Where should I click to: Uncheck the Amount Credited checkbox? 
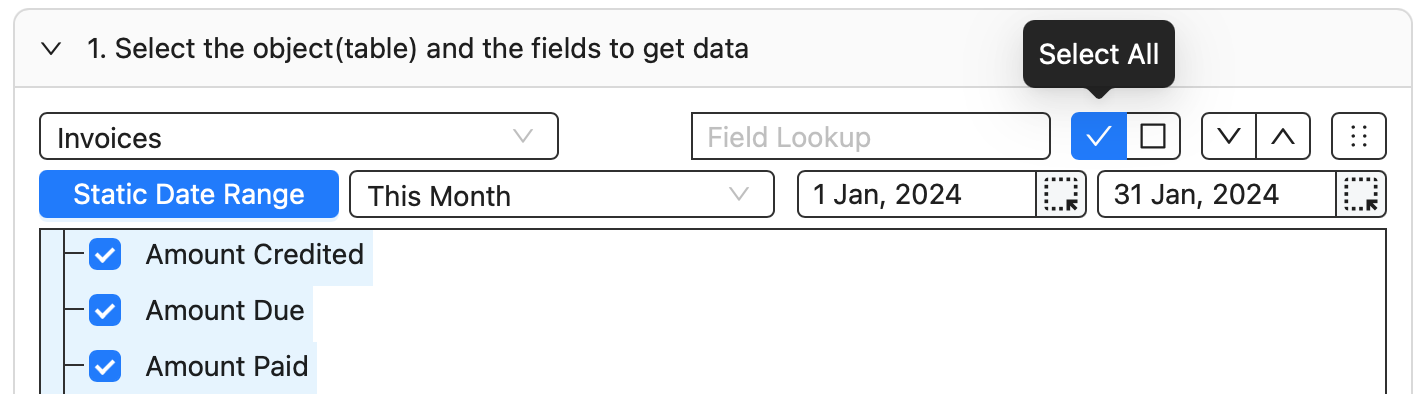pos(105,255)
